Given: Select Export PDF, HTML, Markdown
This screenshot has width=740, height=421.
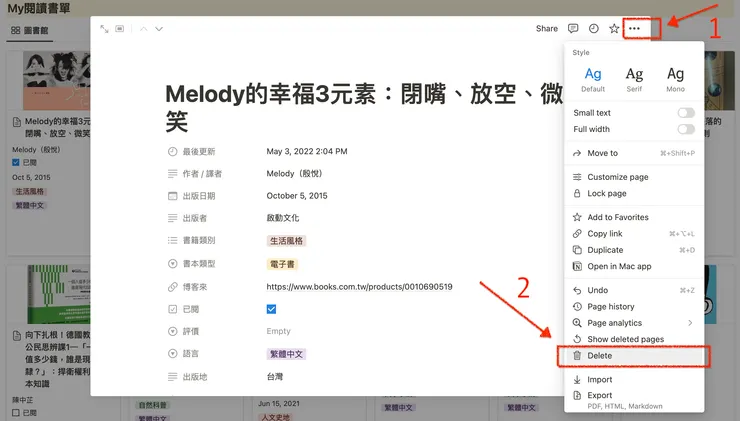Looking at the screenshot, I should pos(634,400).
